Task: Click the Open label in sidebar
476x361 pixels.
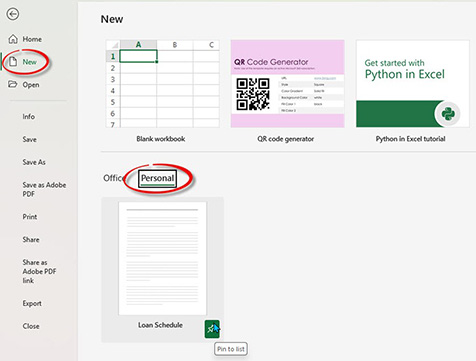Action: coord(31,85)
